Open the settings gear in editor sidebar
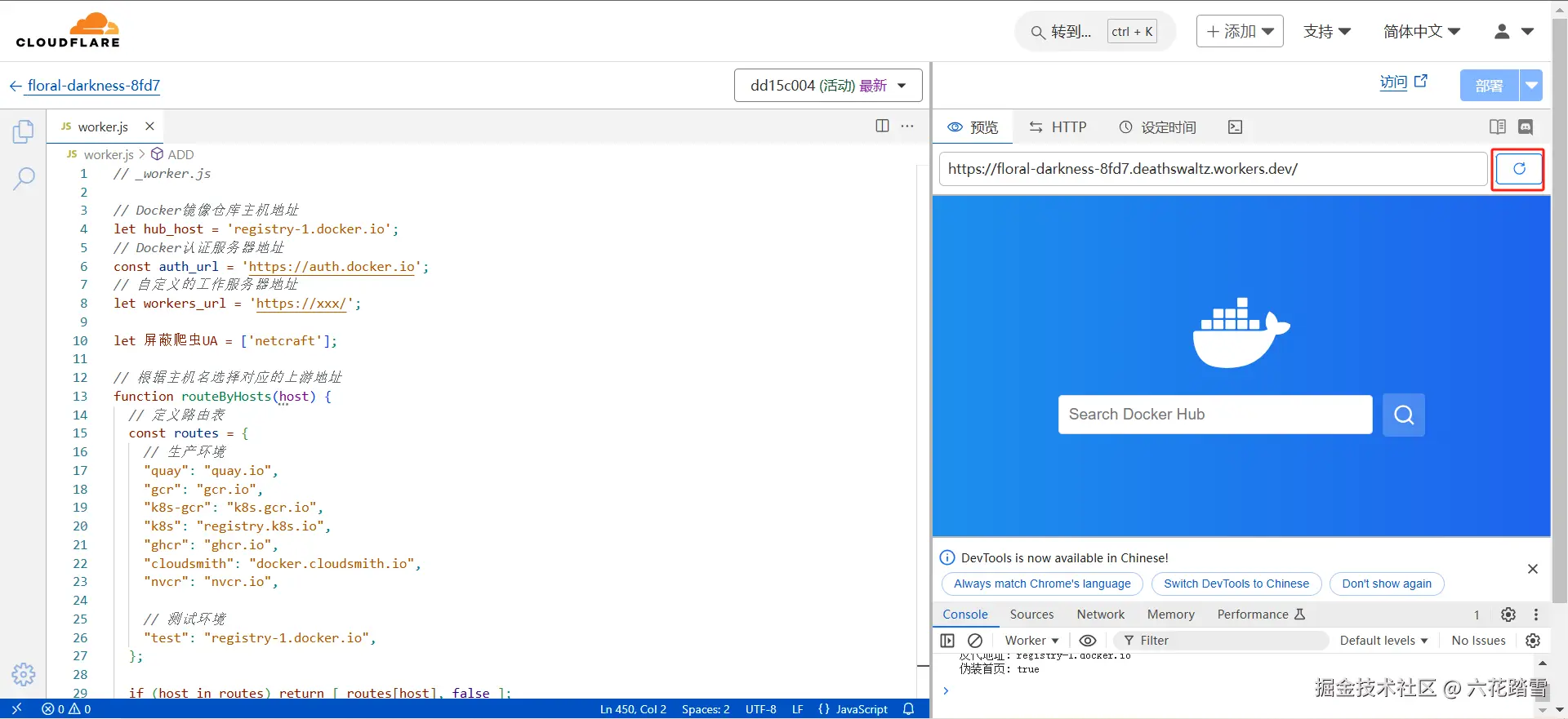The width and height of the screenshot is (1568, 719). [24, 674]
